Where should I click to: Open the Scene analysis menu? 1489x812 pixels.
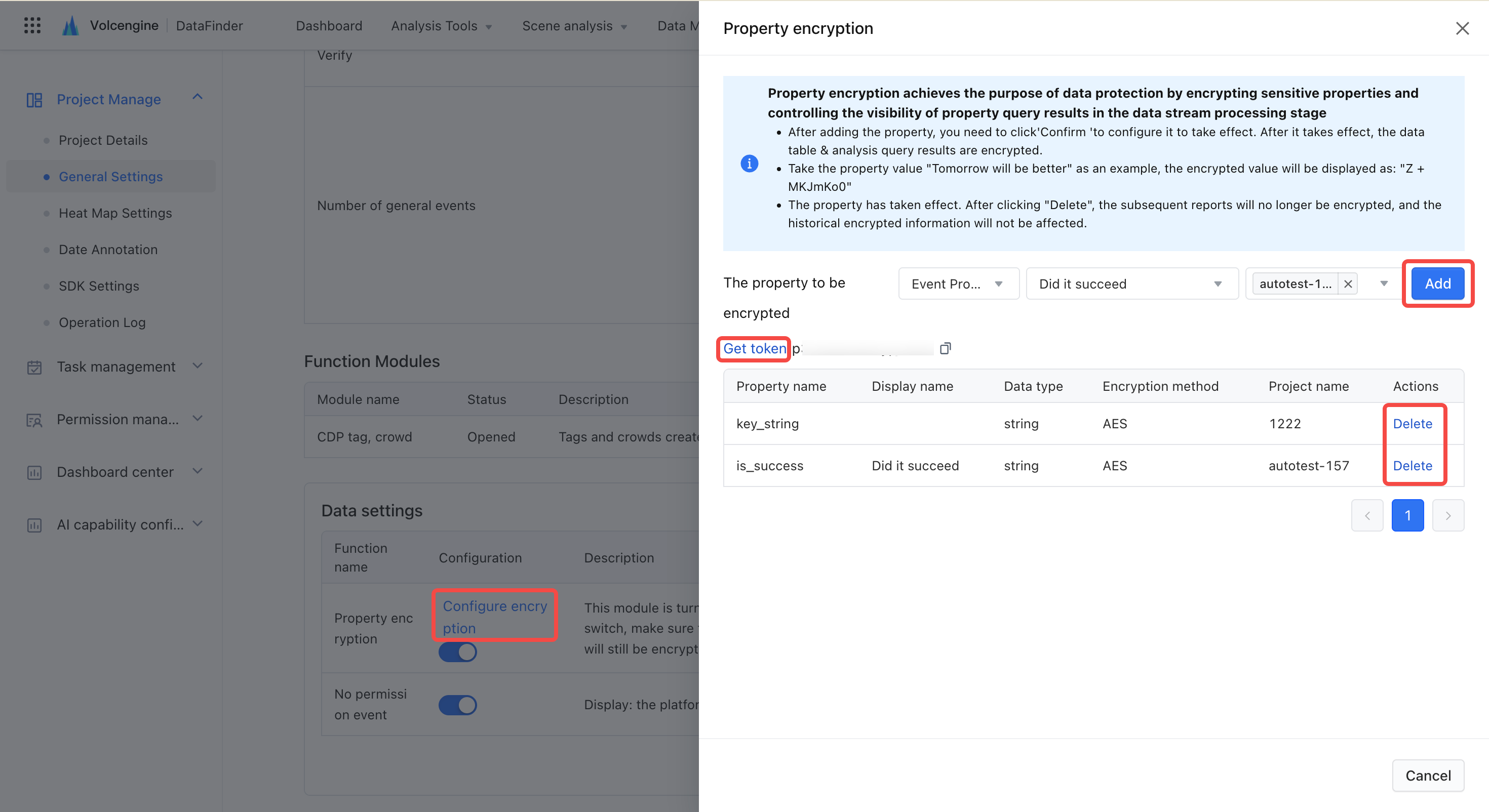[x=574, y=26]
